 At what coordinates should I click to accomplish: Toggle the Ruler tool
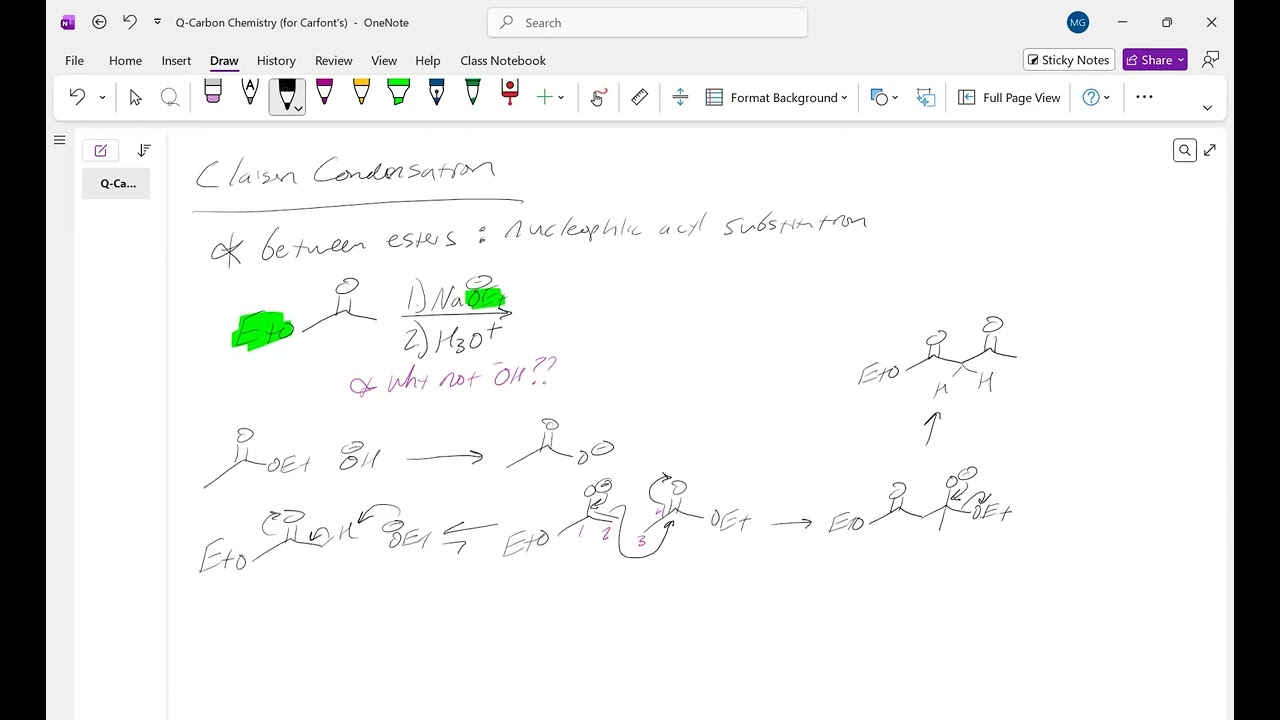[640, 97]
